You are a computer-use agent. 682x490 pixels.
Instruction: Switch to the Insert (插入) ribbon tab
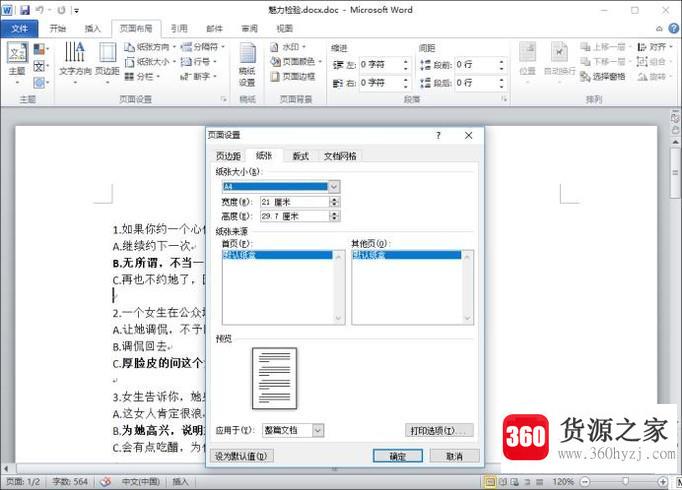point(92,29)
